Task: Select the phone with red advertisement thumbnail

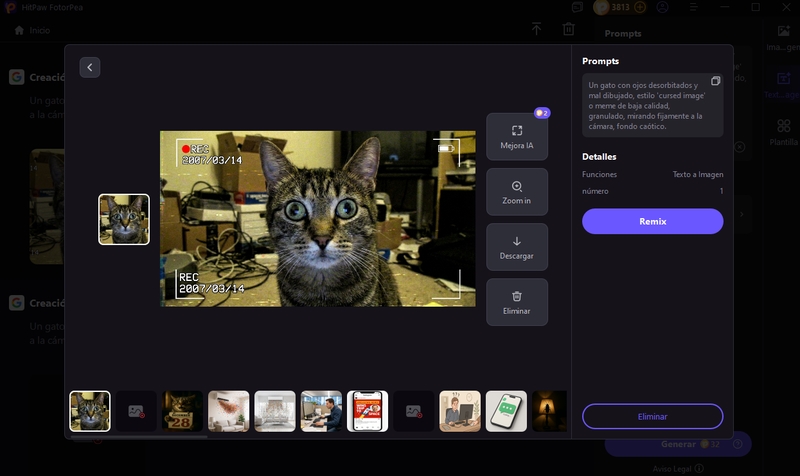Action: (x=367, y=411)
